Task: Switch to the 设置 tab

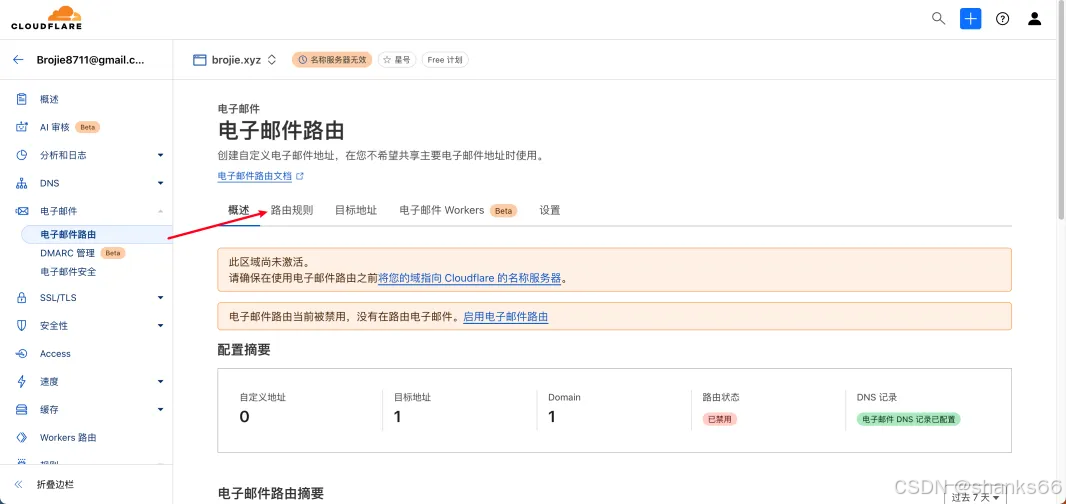Action: (549, 210)
